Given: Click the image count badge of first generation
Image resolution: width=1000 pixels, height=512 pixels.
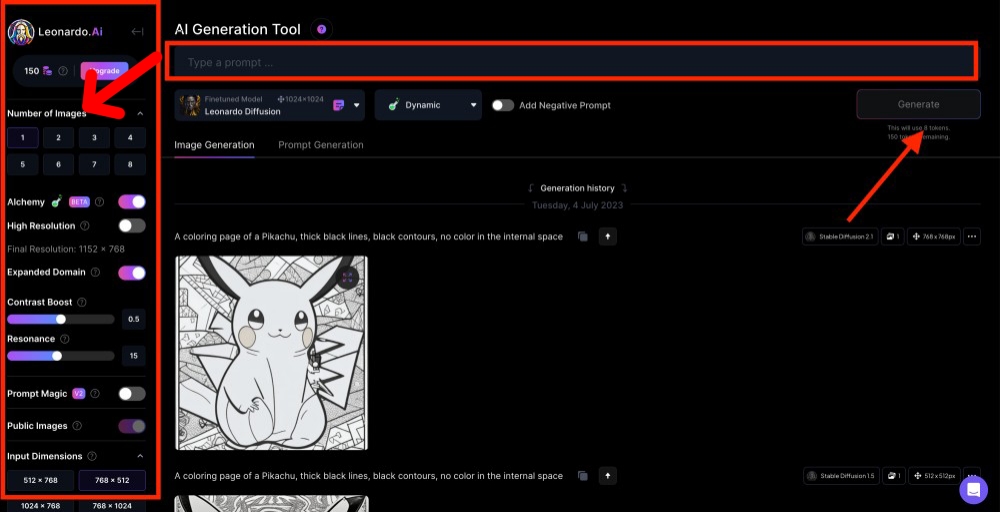Looking at the screenshot, I should point(893,237).
